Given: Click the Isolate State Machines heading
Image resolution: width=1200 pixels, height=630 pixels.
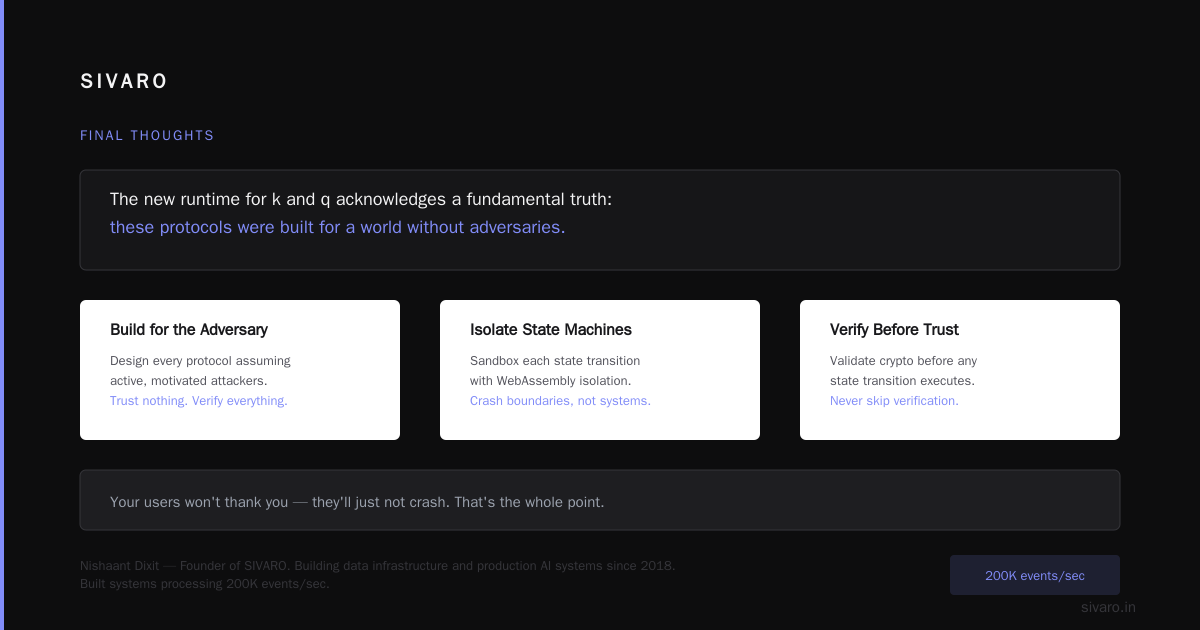Looking at the screenshot, I should coord(551,329).
